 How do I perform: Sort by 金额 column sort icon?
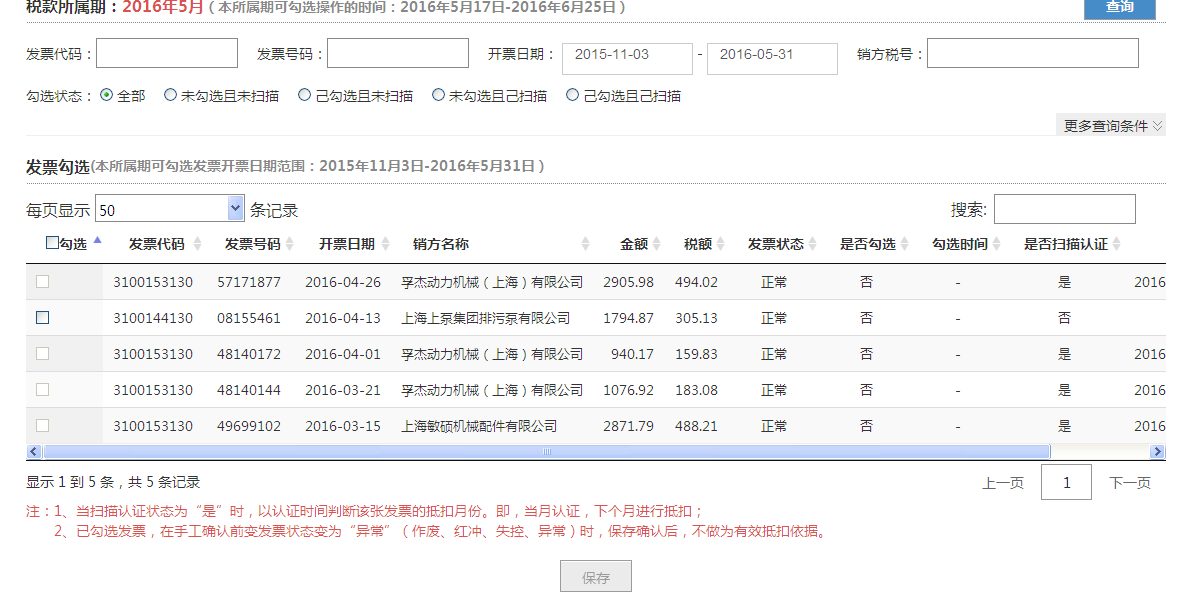coord(658,244)
